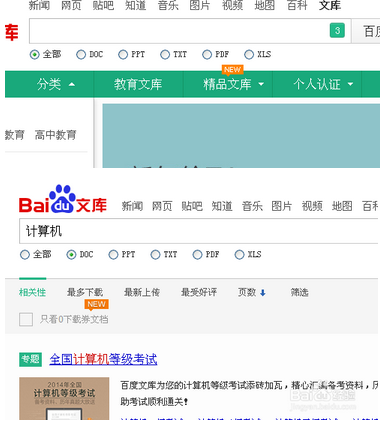Click 视频 link above the empty search box
Image resolution: width=380 pixels, height=428 pixels.
(233, 5)
